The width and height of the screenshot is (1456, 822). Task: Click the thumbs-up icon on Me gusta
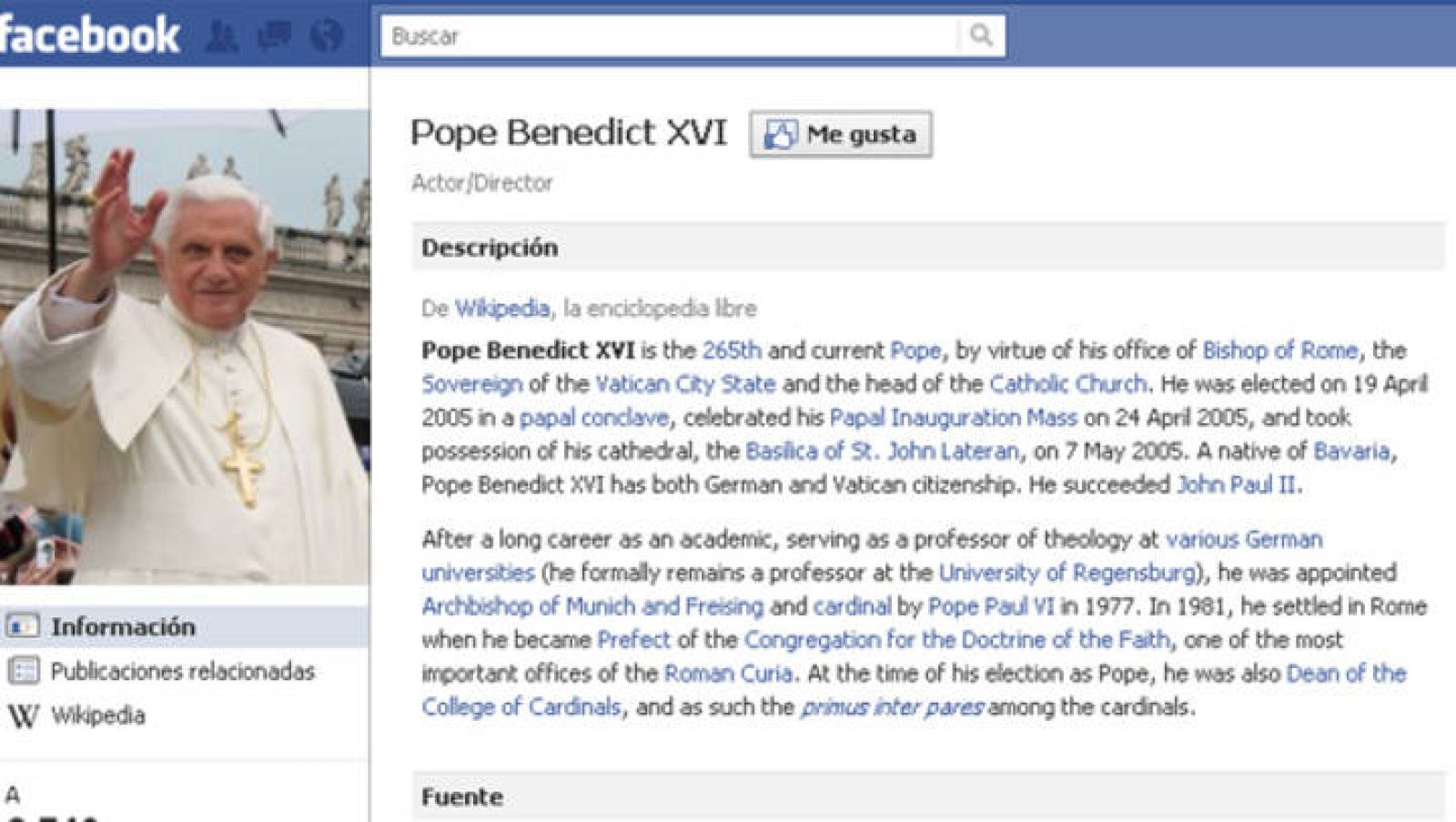(781, 133)
